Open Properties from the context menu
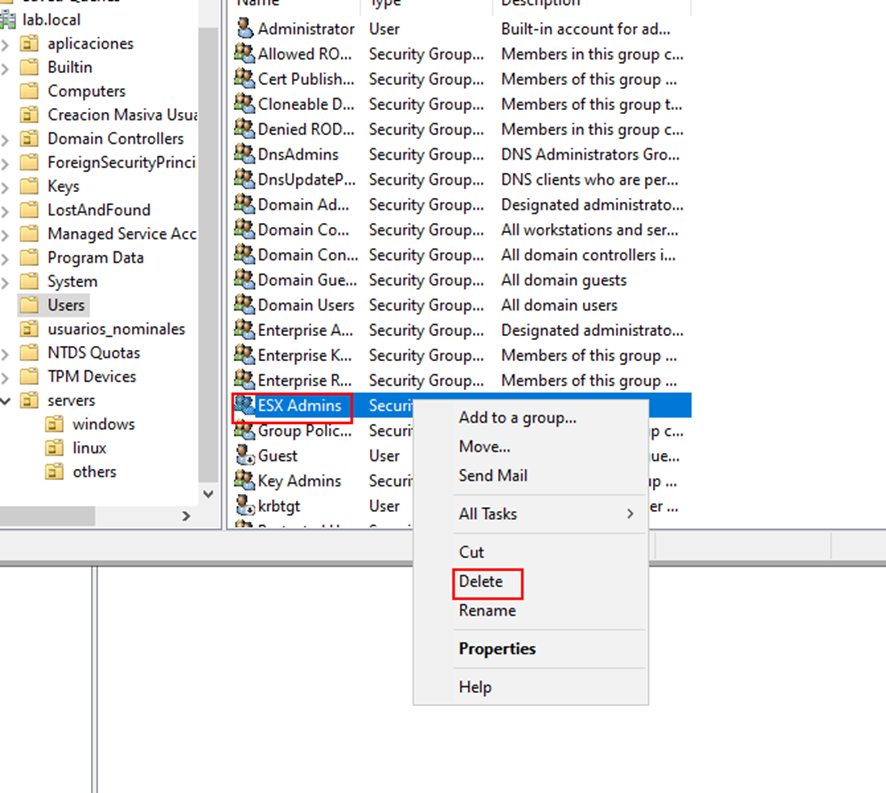Image resolution: width=886 pixels, height=793 pixels. coord(497,649)
